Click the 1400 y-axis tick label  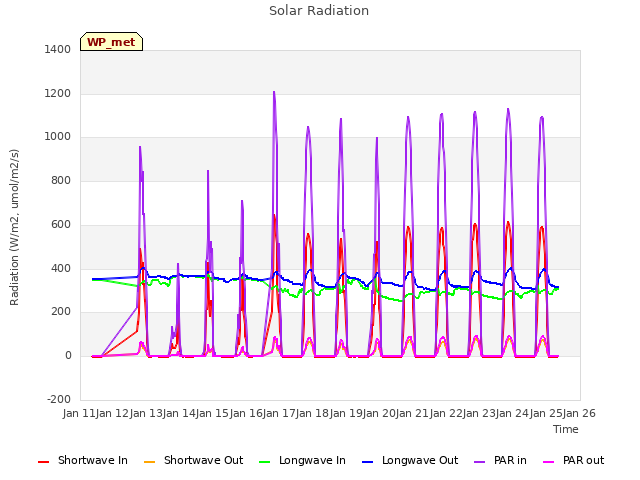(58, 49)
